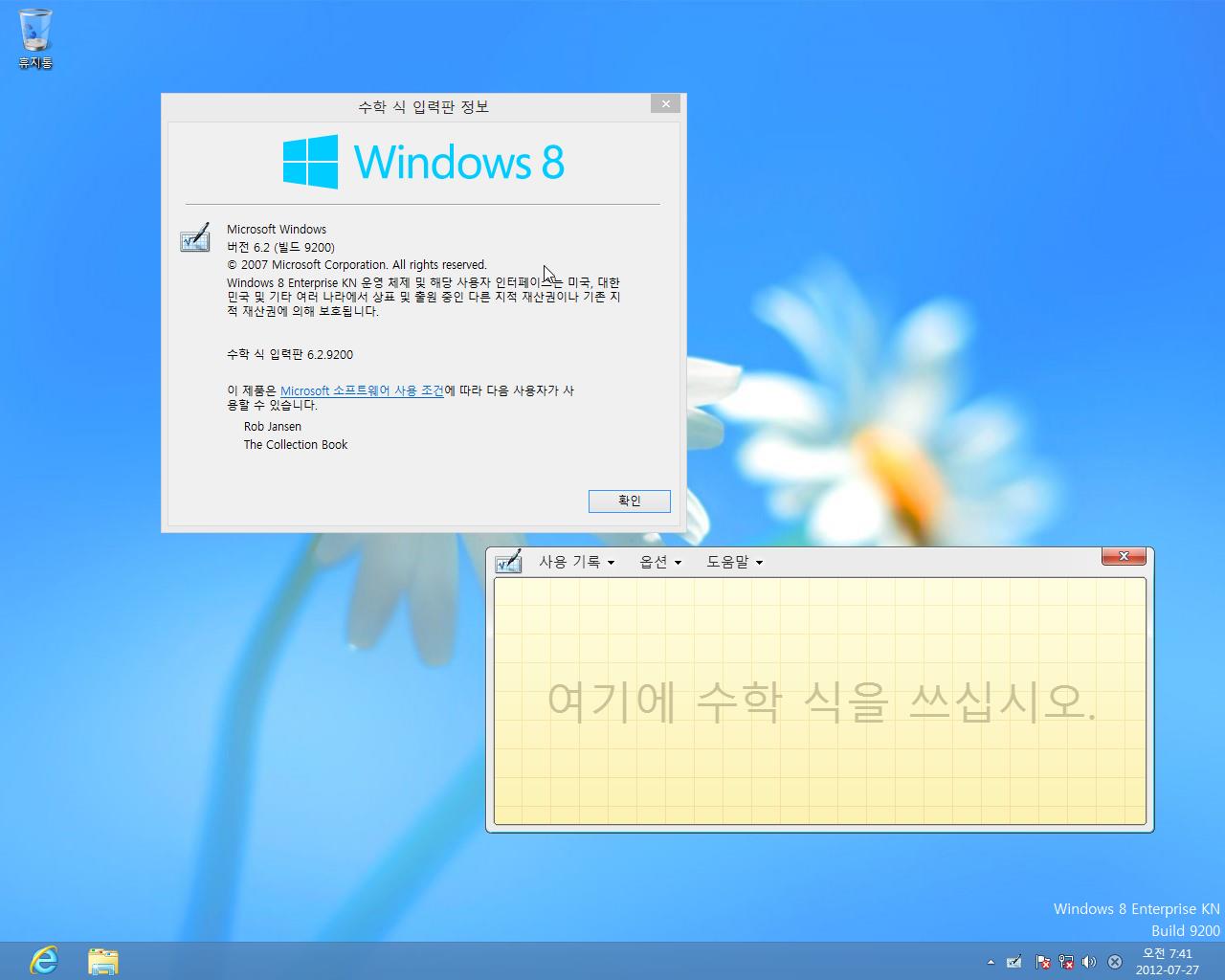Viewport: 1225px width, 980px height.
Task: Open File Explorer from the taskbar
Action: [102, 961]
